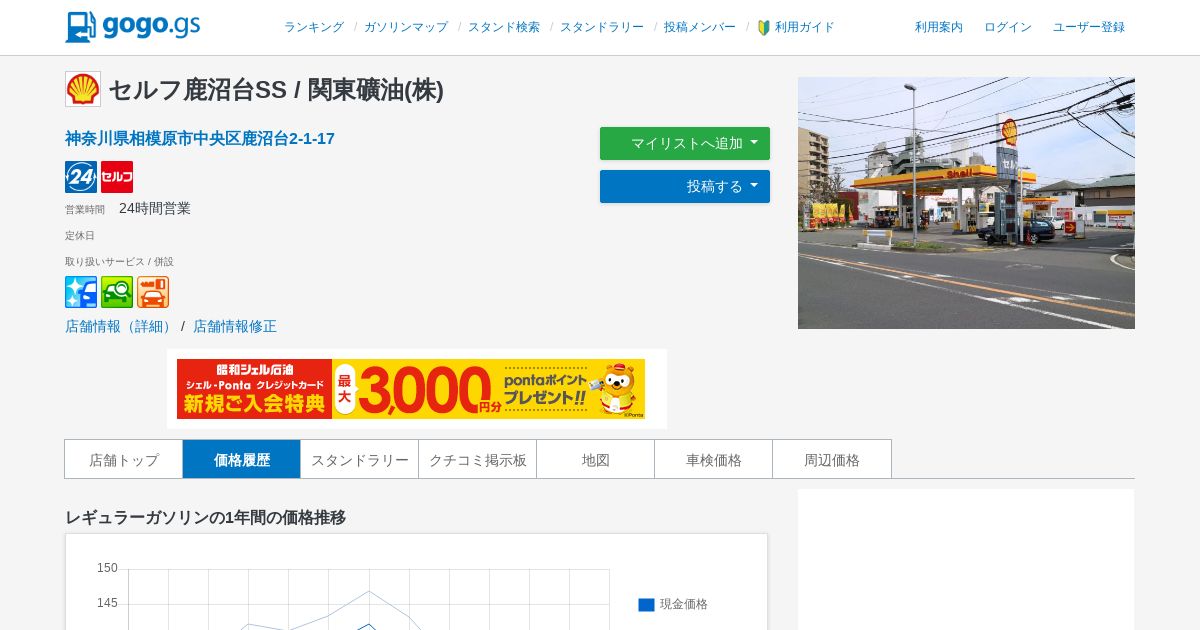Switch to the スタンドラリー tab

(x=360, y=459)
